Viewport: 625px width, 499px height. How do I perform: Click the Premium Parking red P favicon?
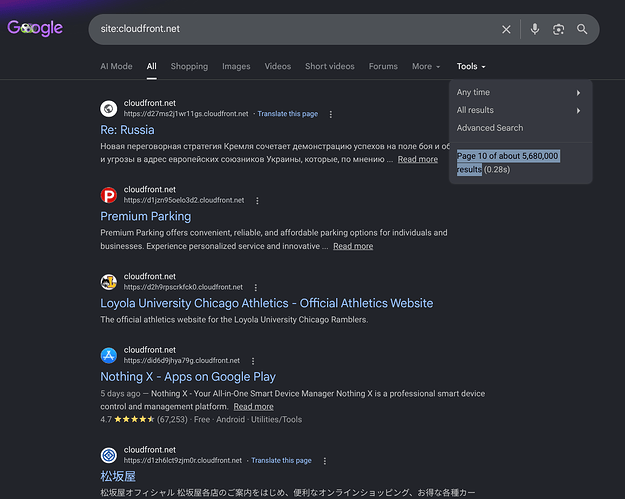(x=108, y=195)
